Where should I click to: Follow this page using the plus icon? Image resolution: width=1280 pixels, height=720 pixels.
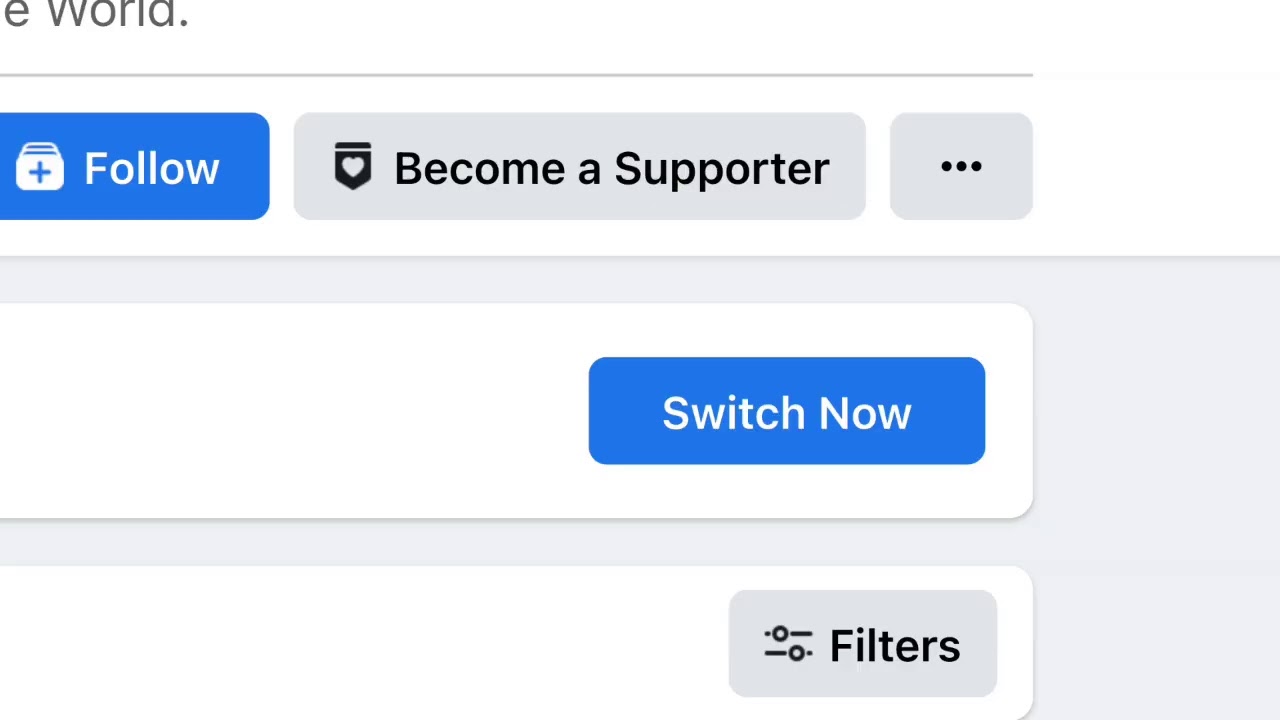40,167
